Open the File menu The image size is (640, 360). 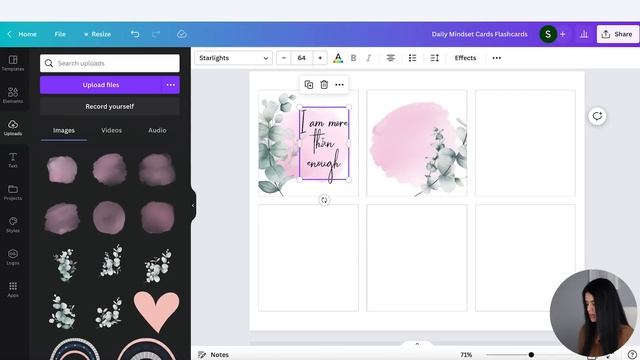tap(60, 34)
